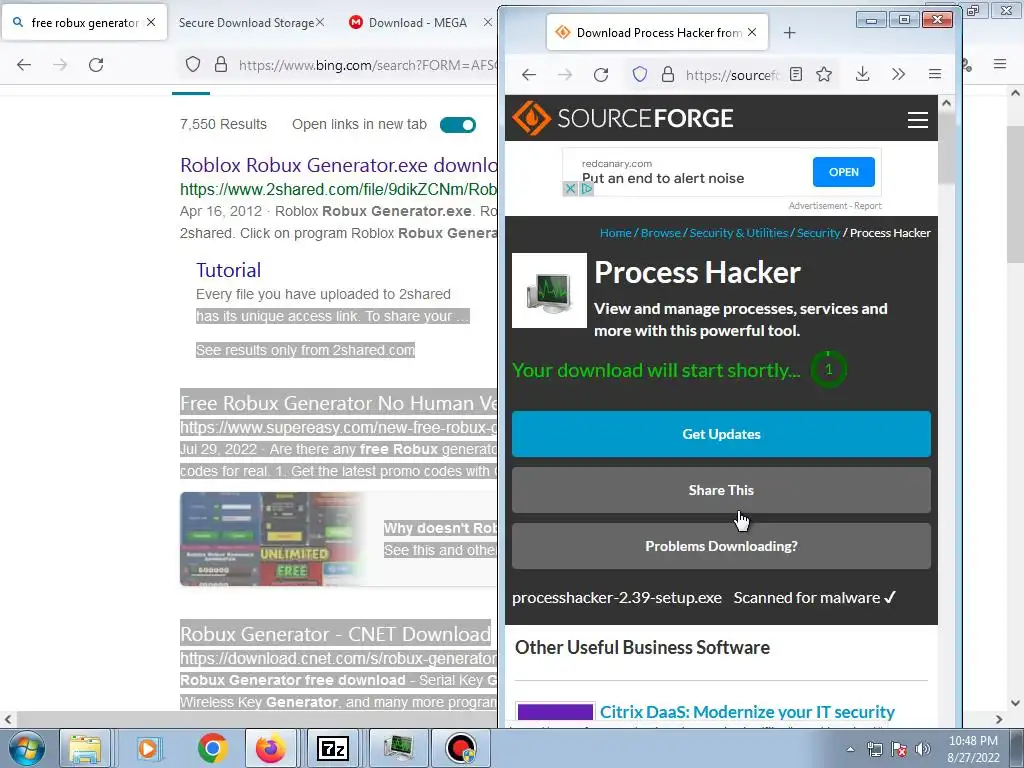Click the red recorder taskbar icon
1024x768 pixels.
pyautogui.click(x=460, y=748)
